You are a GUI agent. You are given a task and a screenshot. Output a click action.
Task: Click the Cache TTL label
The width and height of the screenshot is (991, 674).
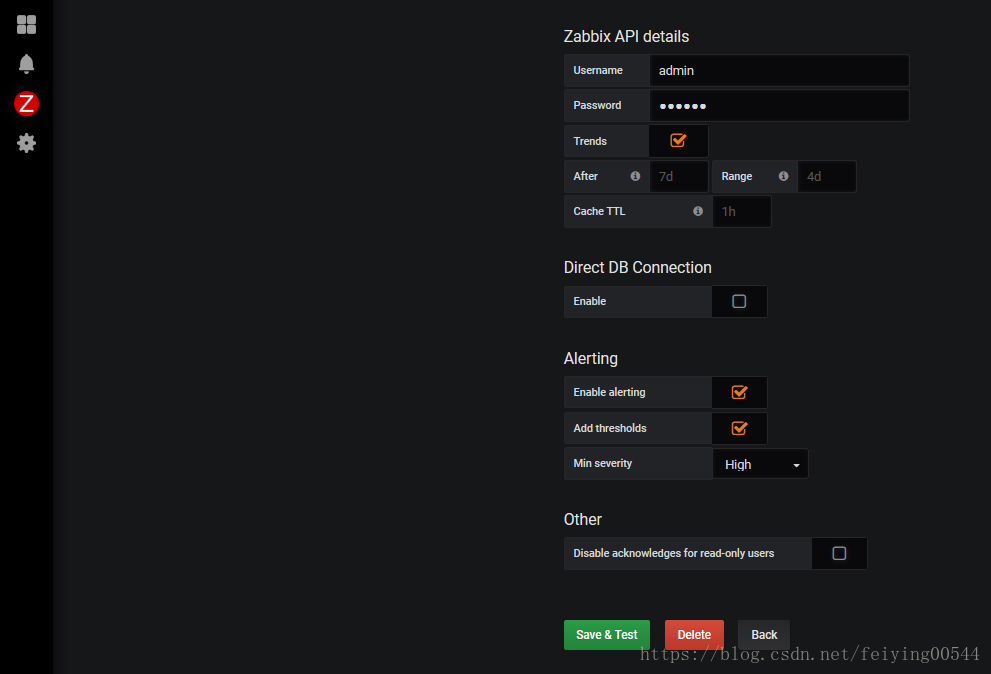(x=599, y=211)
